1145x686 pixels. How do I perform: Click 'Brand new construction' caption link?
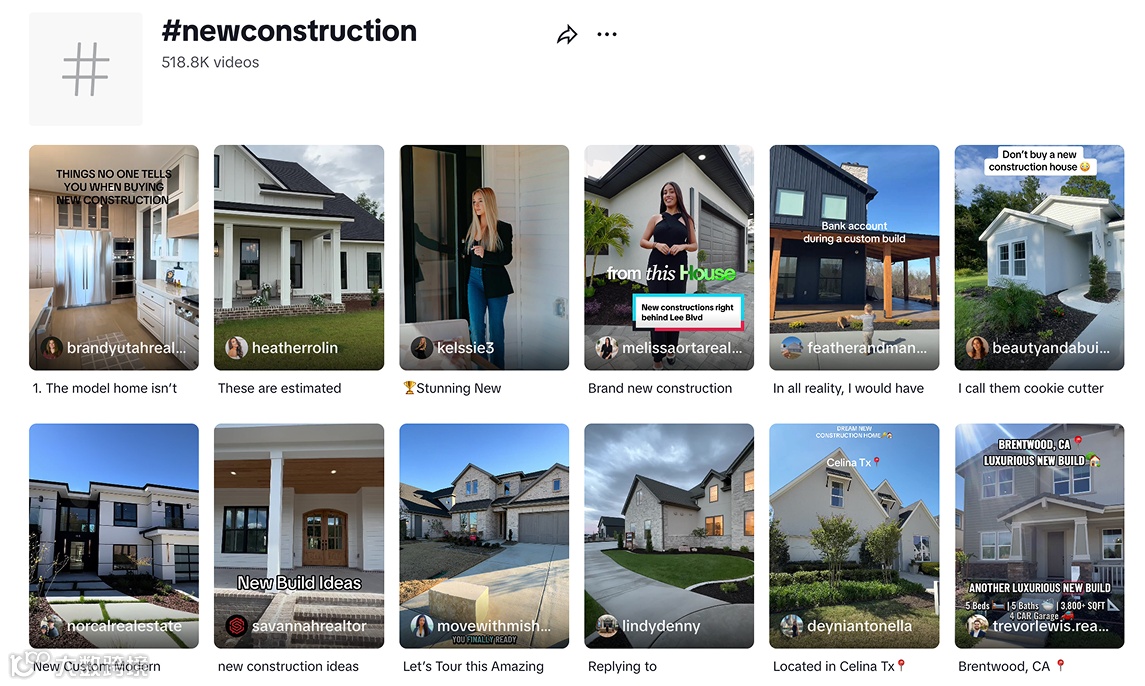[x=660, y=389]
